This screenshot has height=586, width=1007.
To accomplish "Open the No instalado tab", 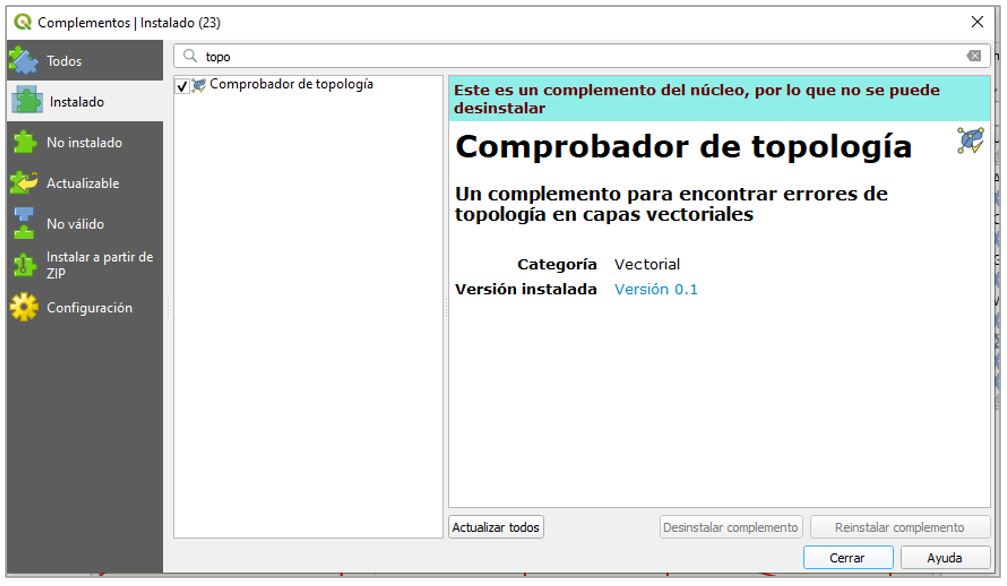I will pos(85,142).
